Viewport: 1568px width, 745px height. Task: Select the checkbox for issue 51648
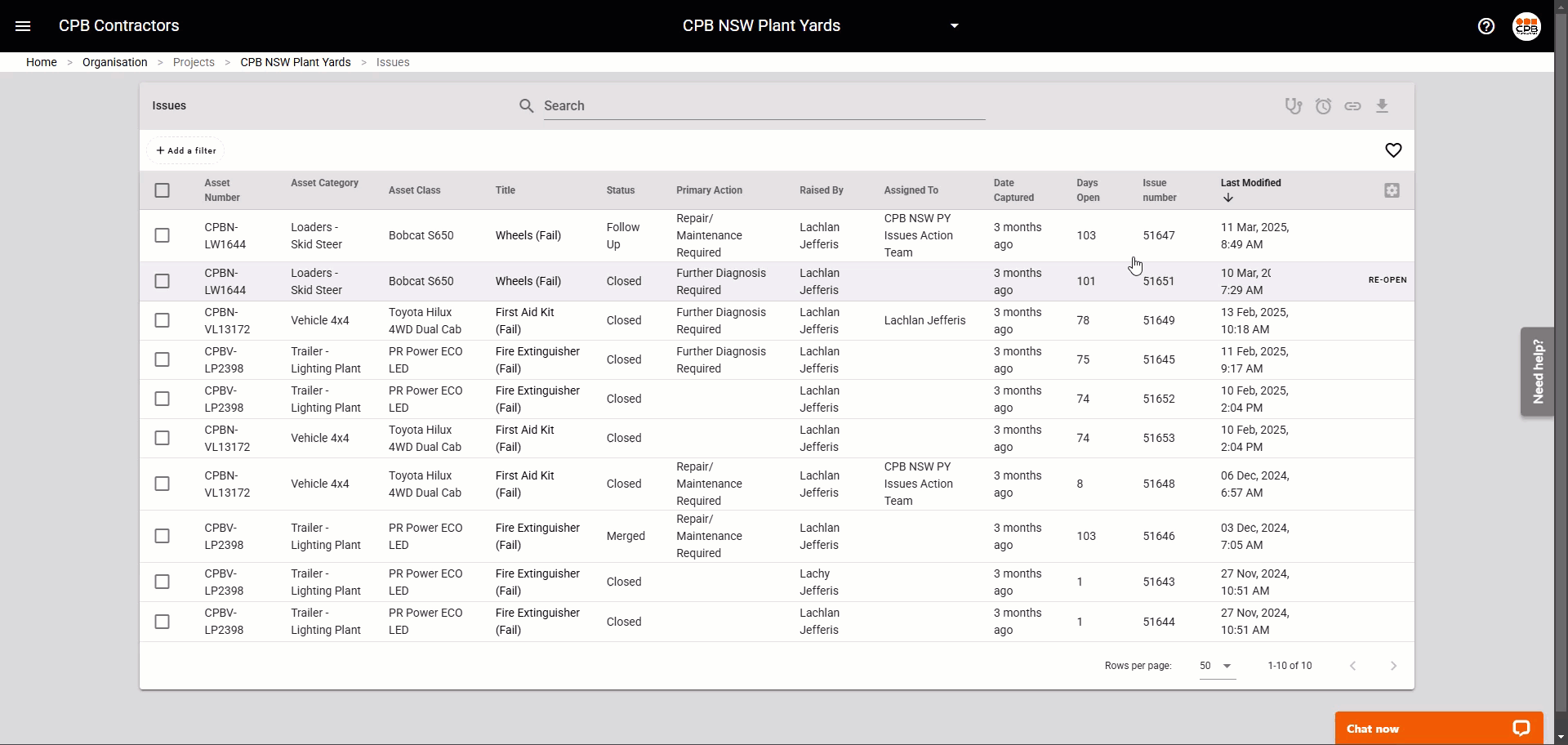point(163,484)
